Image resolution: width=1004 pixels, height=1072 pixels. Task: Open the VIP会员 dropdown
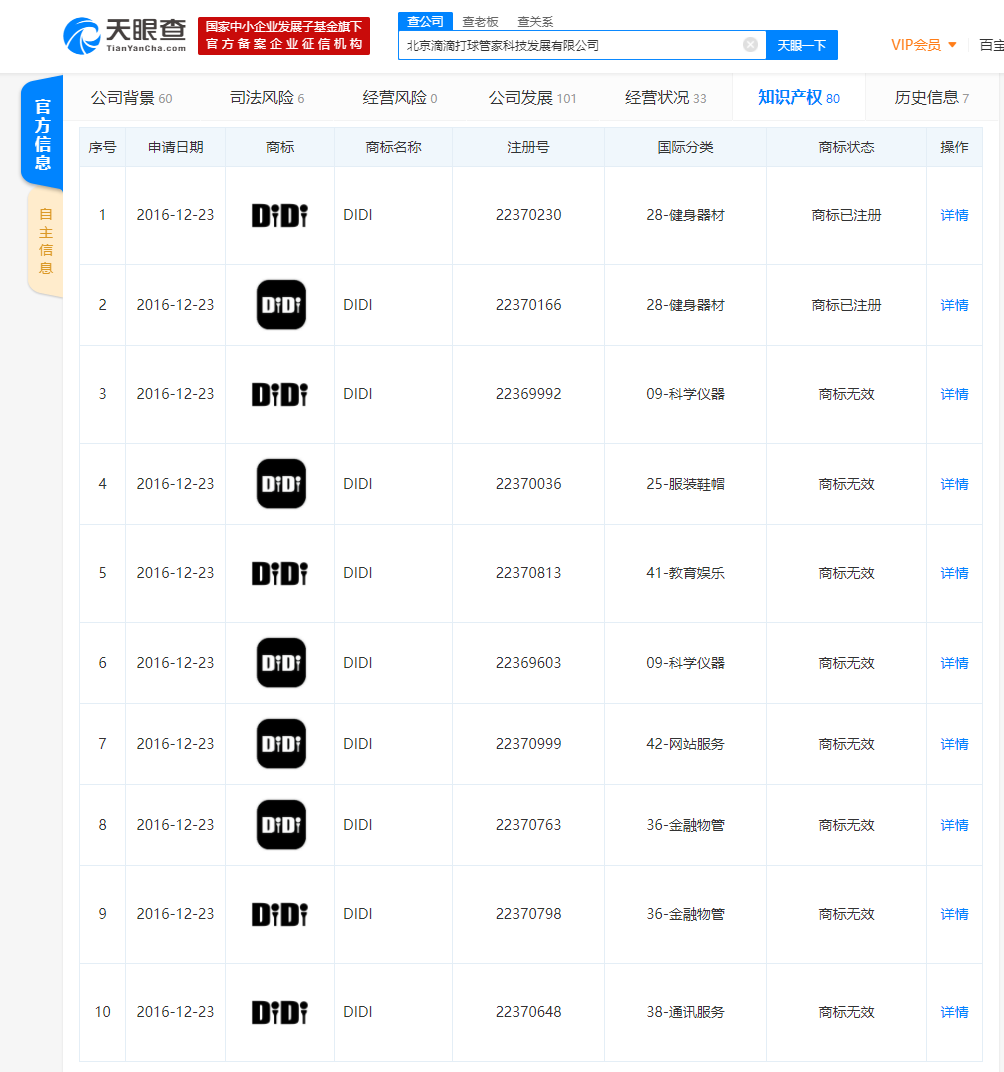click(923, 45)
